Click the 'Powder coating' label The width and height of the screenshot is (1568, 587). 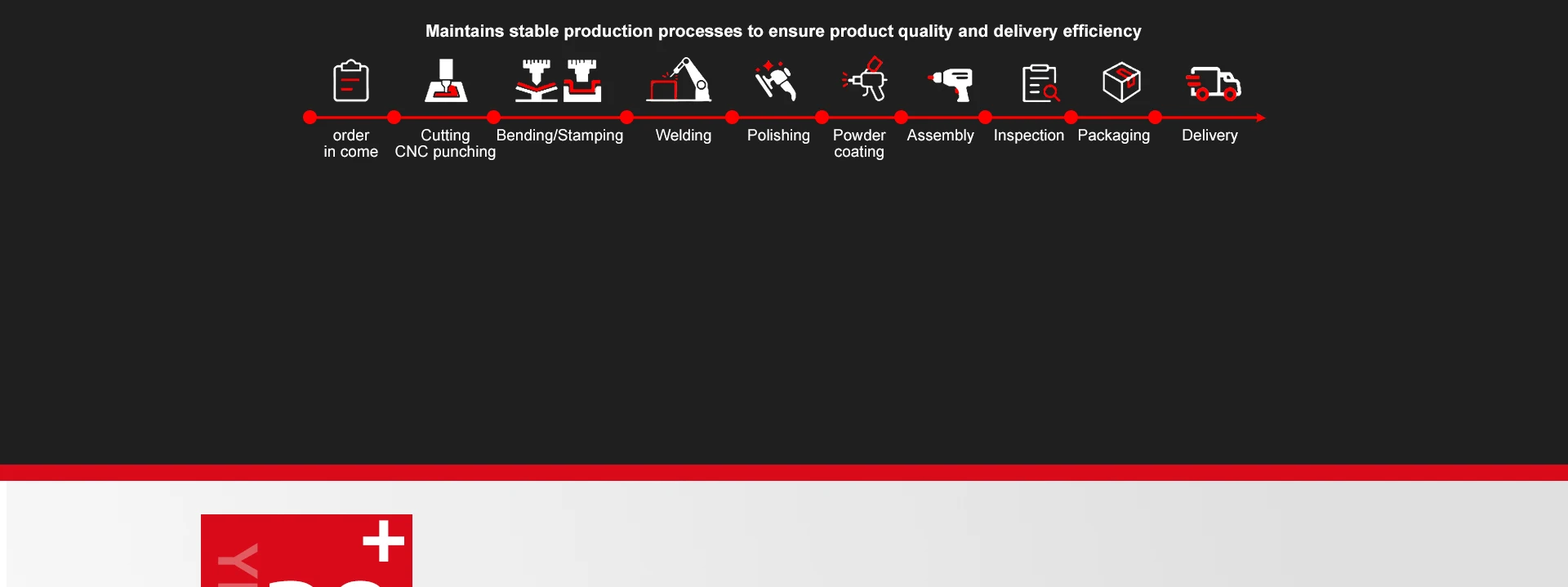point(859,144)
